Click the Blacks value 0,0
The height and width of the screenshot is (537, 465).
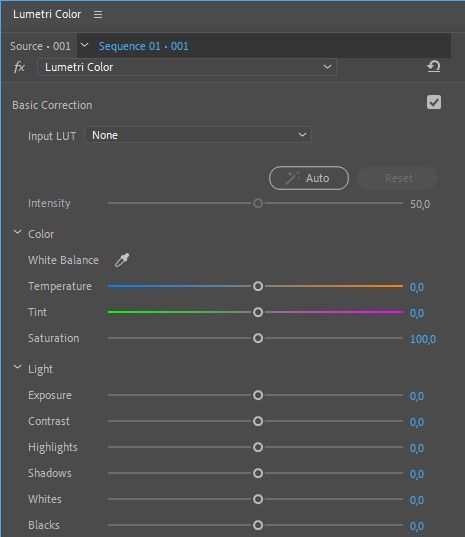tap(417, 526)
